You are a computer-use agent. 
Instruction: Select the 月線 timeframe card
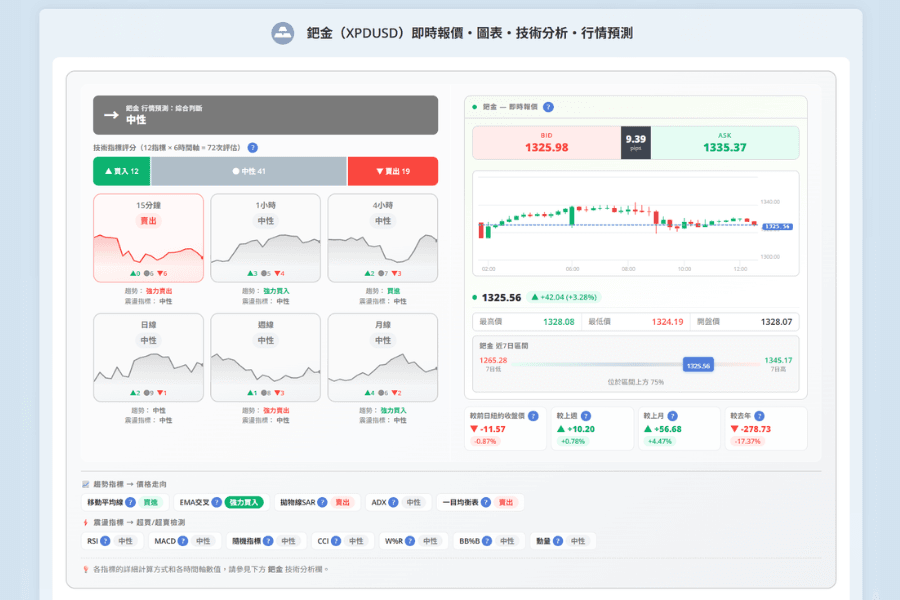[383, 357]
